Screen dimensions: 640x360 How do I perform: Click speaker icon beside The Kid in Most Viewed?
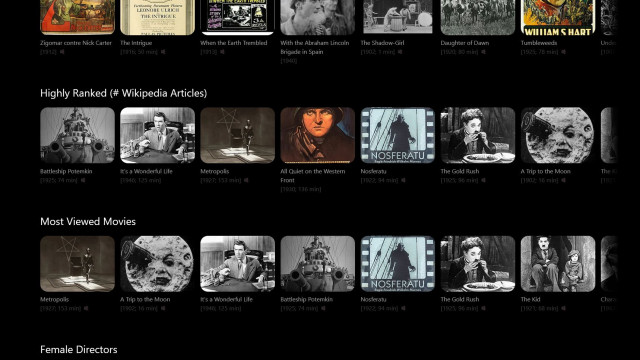tap(563, 309)
